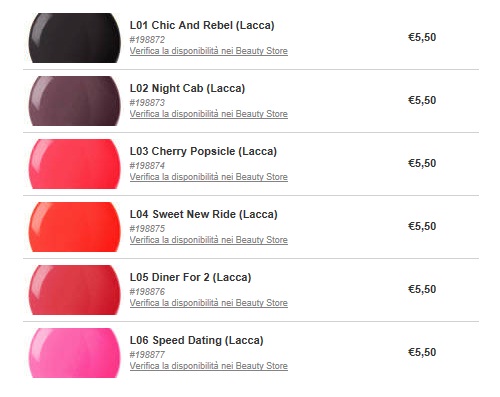Check Beauty Store availability for Chic And Rebel
The image size is (500, 397).
click(209, 51)
